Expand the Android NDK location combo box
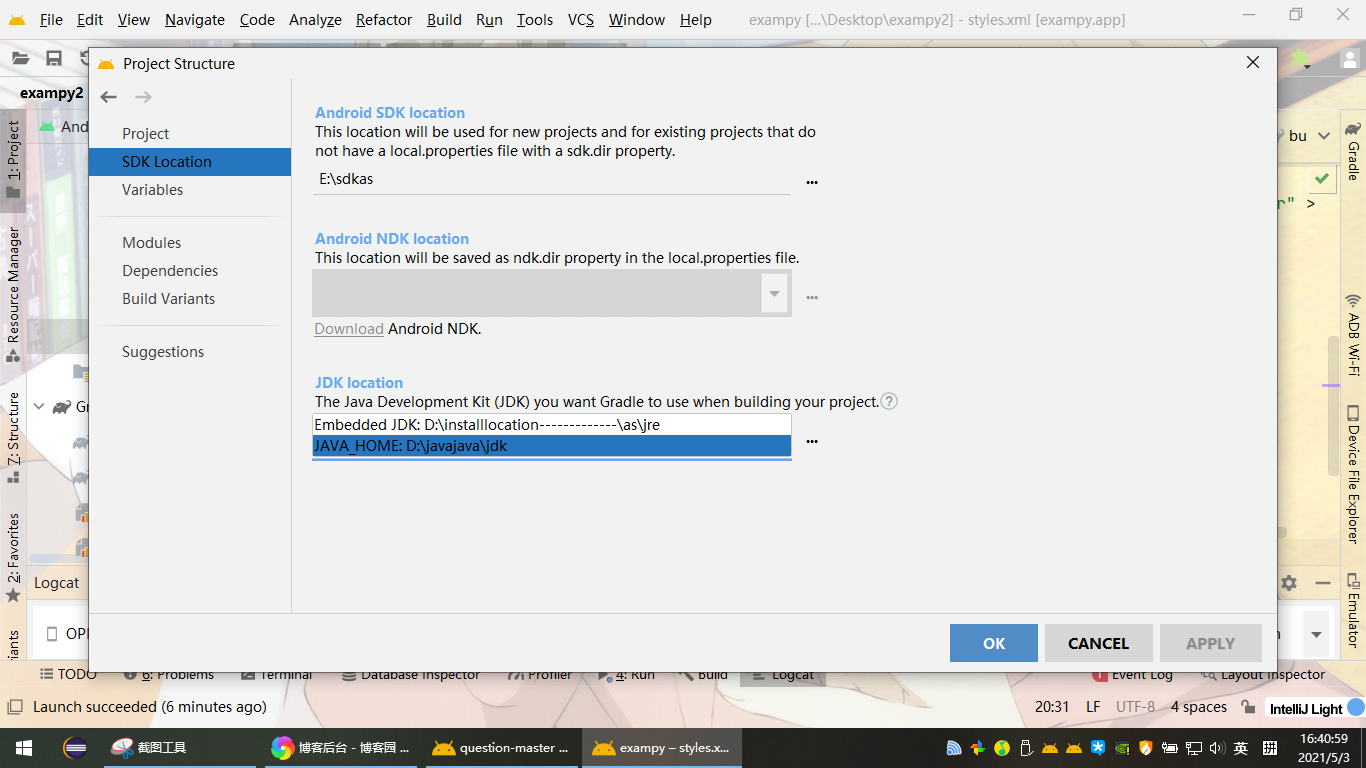Image resolution: width=1366 pixels, height=768 pixels. [x=774, y=293]
